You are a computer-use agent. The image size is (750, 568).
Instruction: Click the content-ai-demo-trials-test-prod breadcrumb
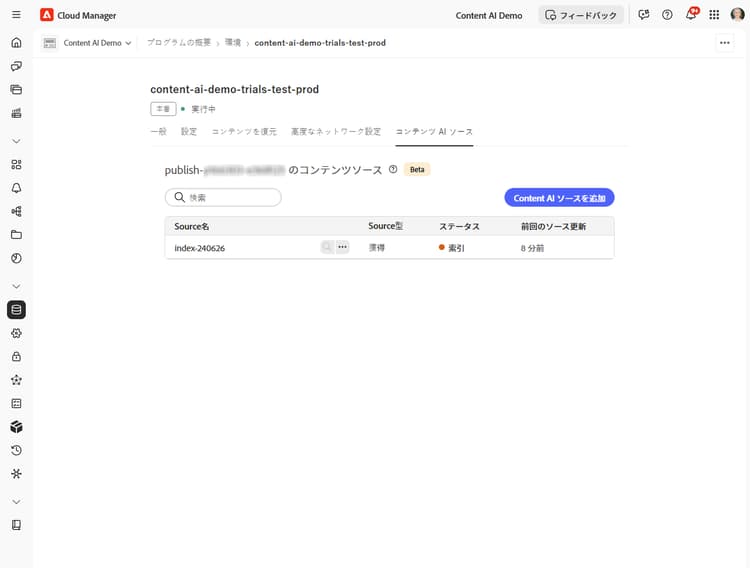tap(320, 43)
